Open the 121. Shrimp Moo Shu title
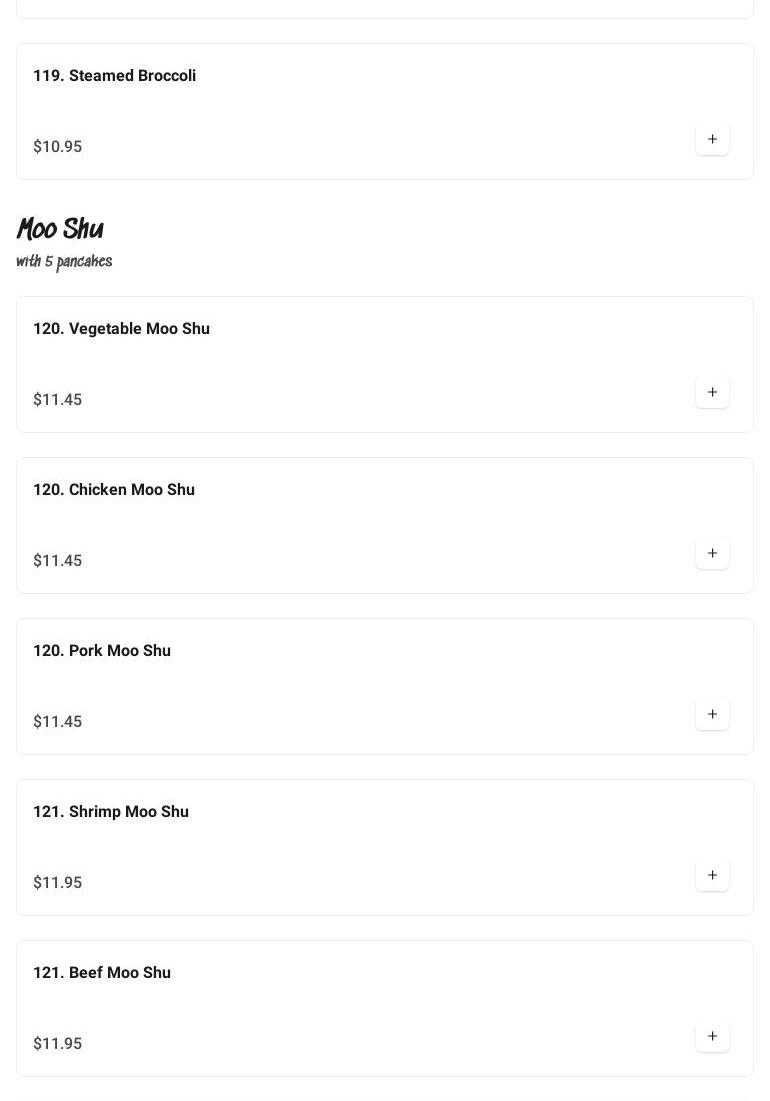Image resolution: width=770 pixels, height=1101 pixels. (x=111, y=812)
